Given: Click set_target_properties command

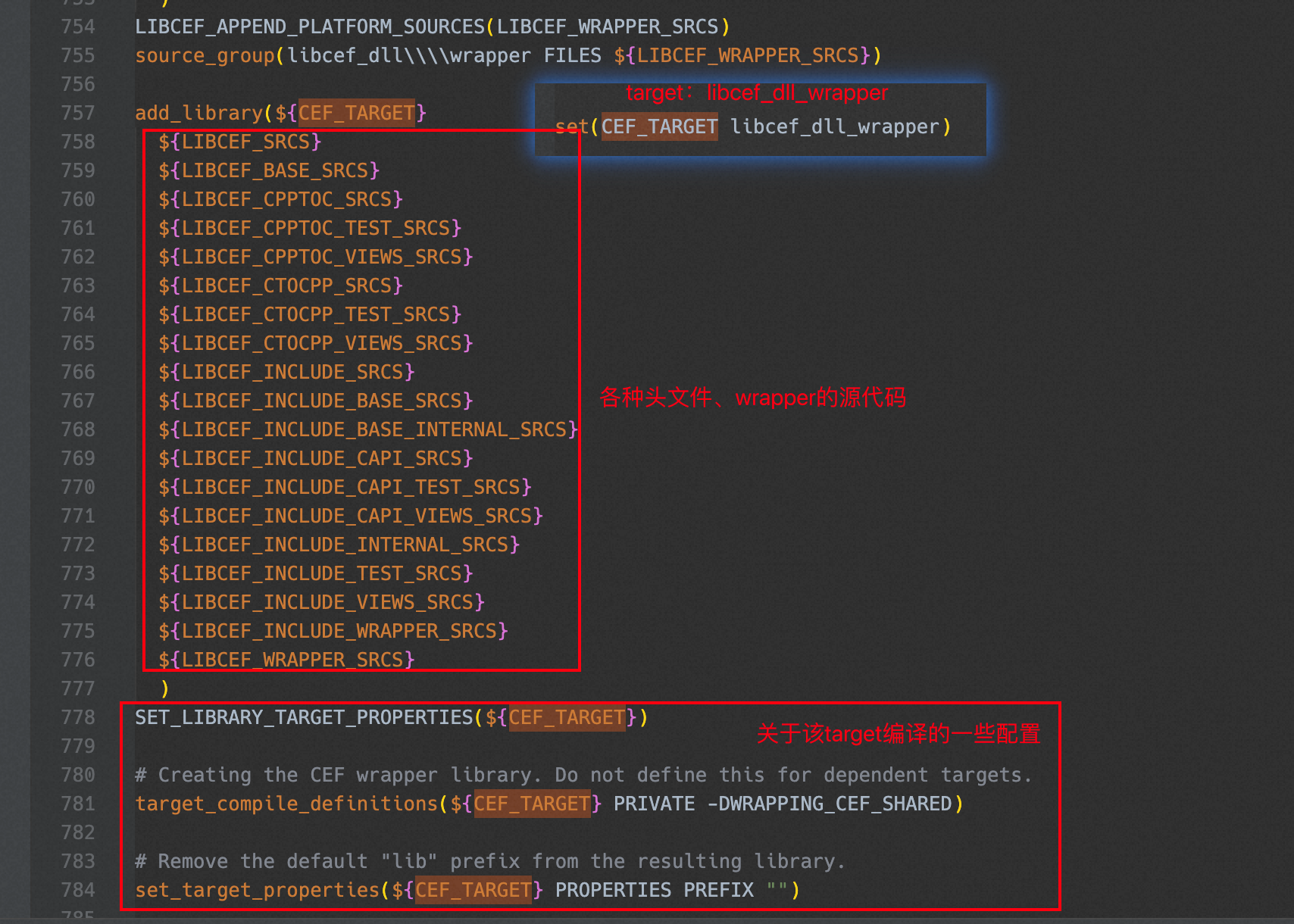Looking at the screenshot, I should pyautogui.click(x=258, y=890).
